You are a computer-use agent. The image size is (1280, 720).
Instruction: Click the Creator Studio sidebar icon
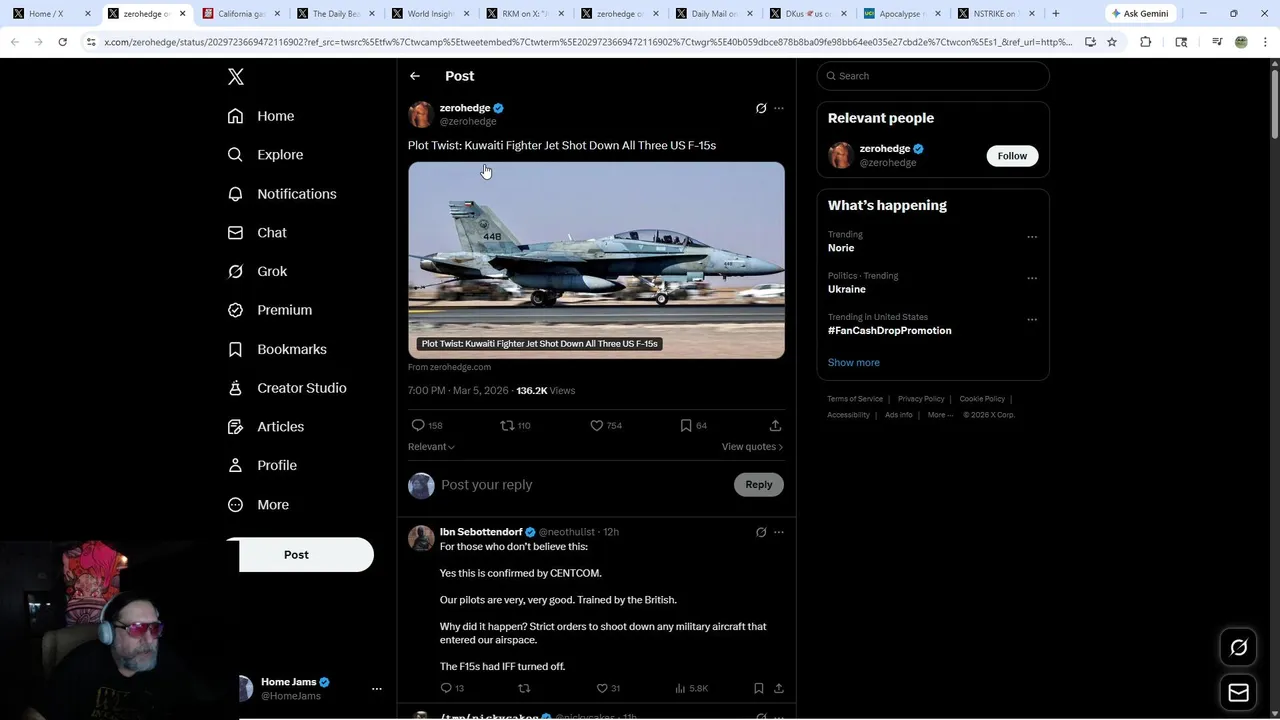coord(236,388)
